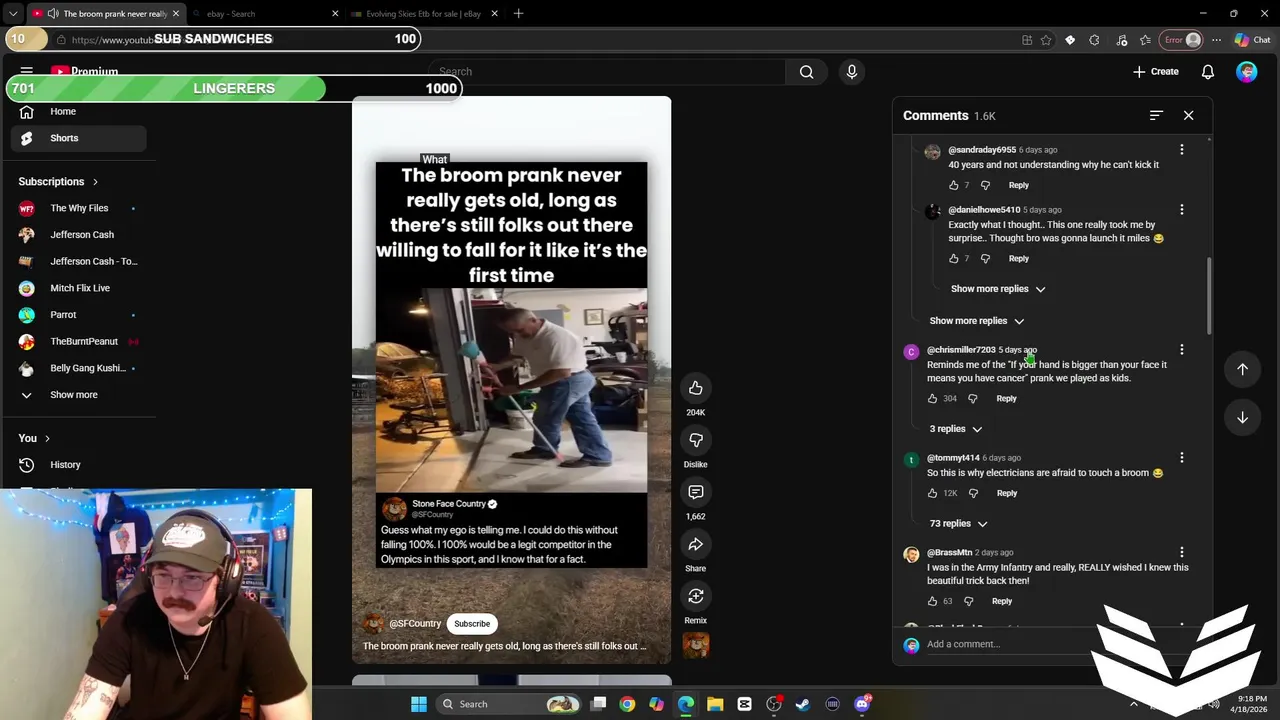Expand the 73 replies thread

958,524
